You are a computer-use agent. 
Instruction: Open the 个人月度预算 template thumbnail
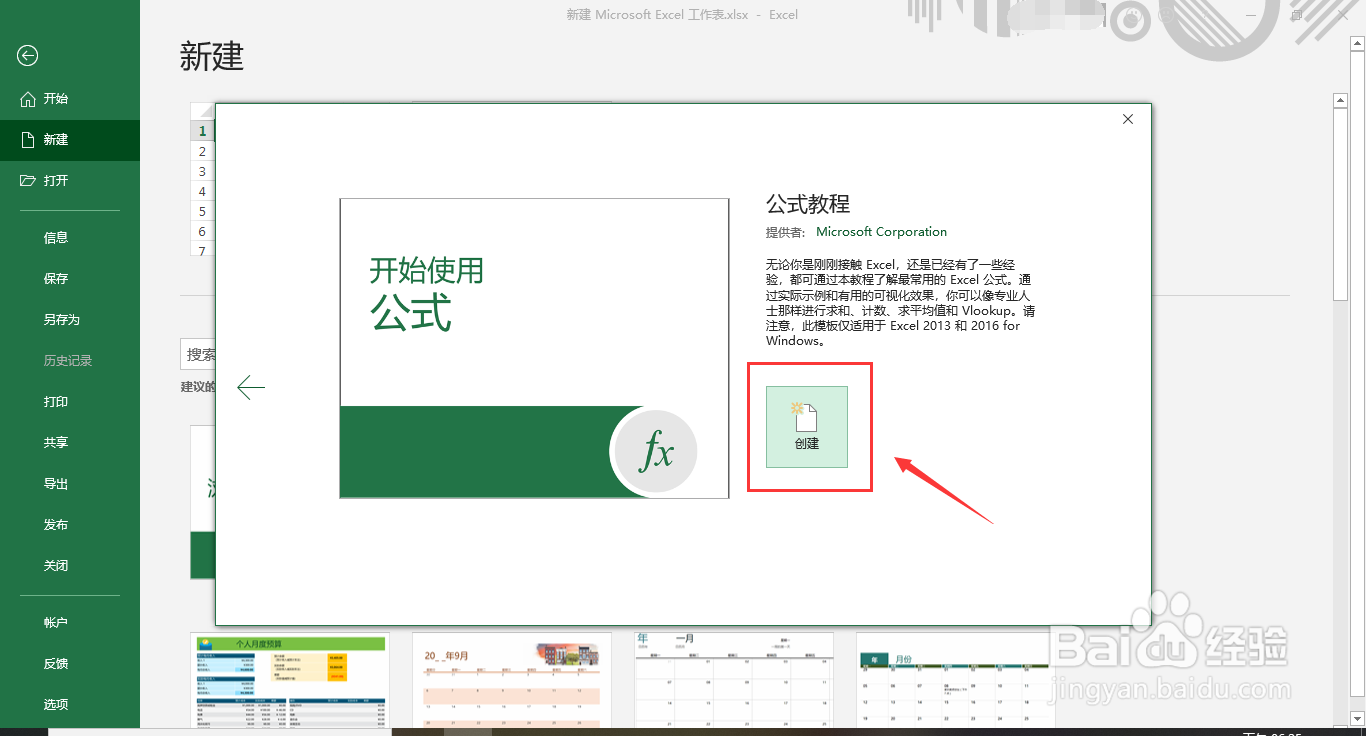click(290, 681)
